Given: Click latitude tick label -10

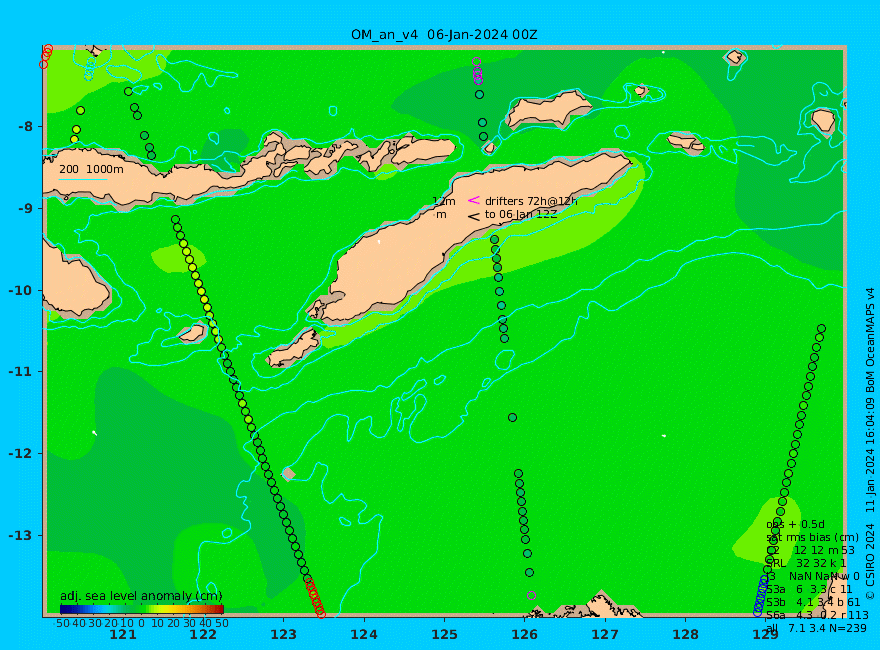Looking at the screenshot, I should click(x=21, y=290).
